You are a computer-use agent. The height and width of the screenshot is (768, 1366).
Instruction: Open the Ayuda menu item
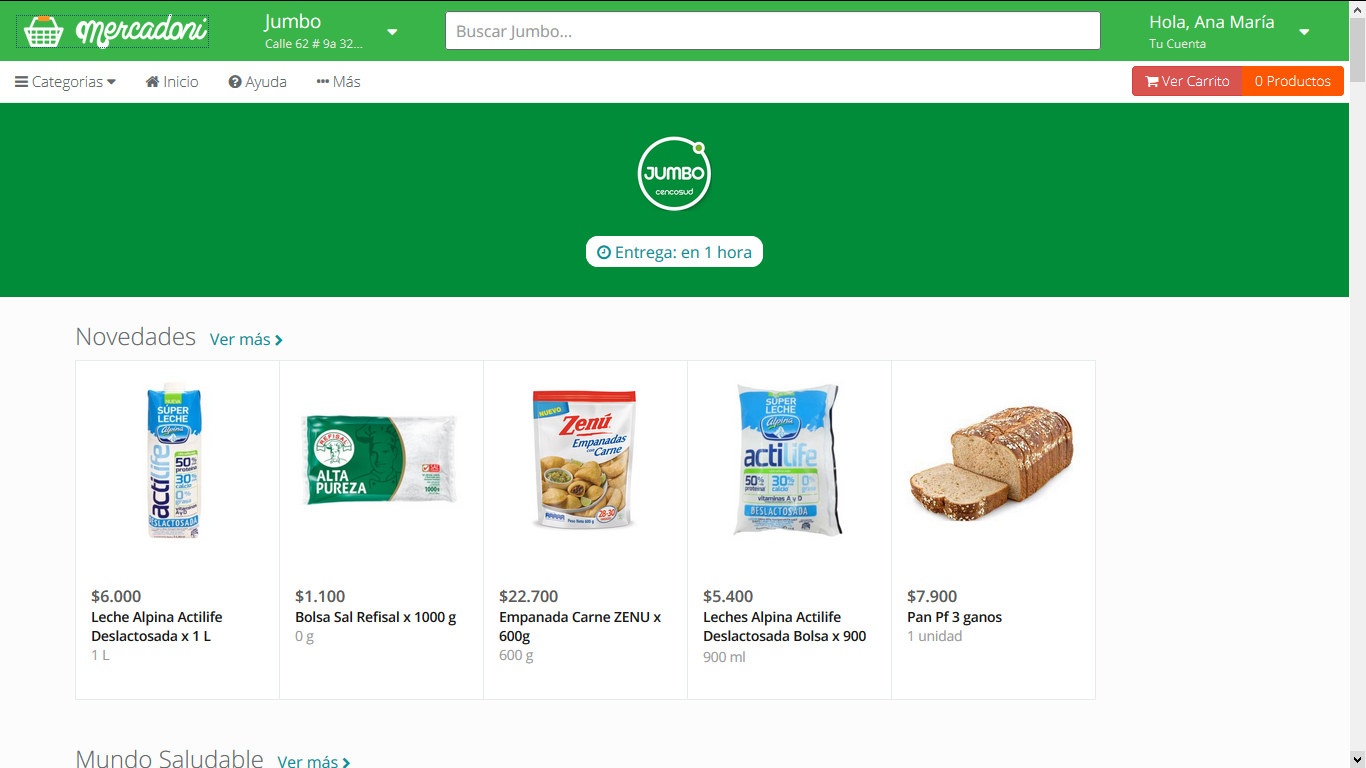coord(266,82)
